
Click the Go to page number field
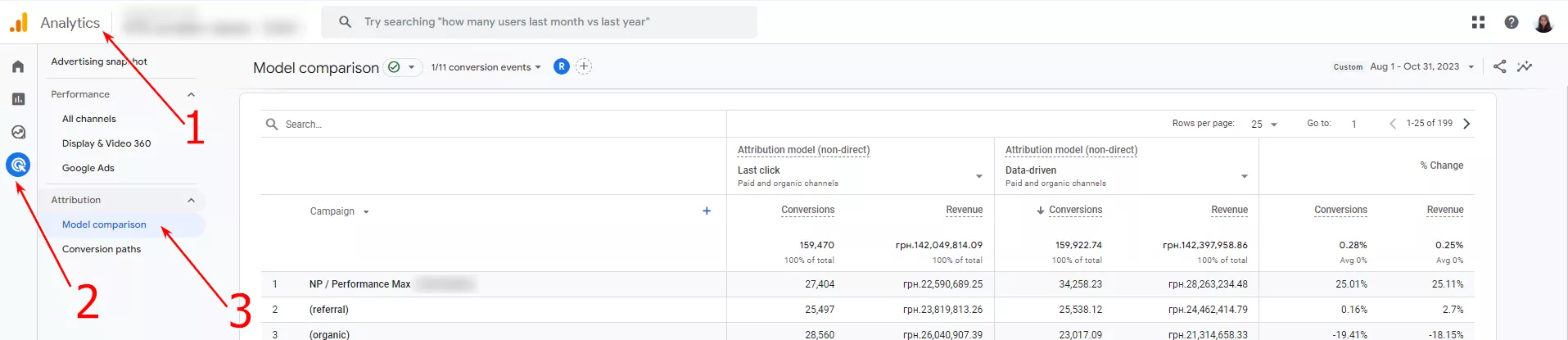[1353, 125]
